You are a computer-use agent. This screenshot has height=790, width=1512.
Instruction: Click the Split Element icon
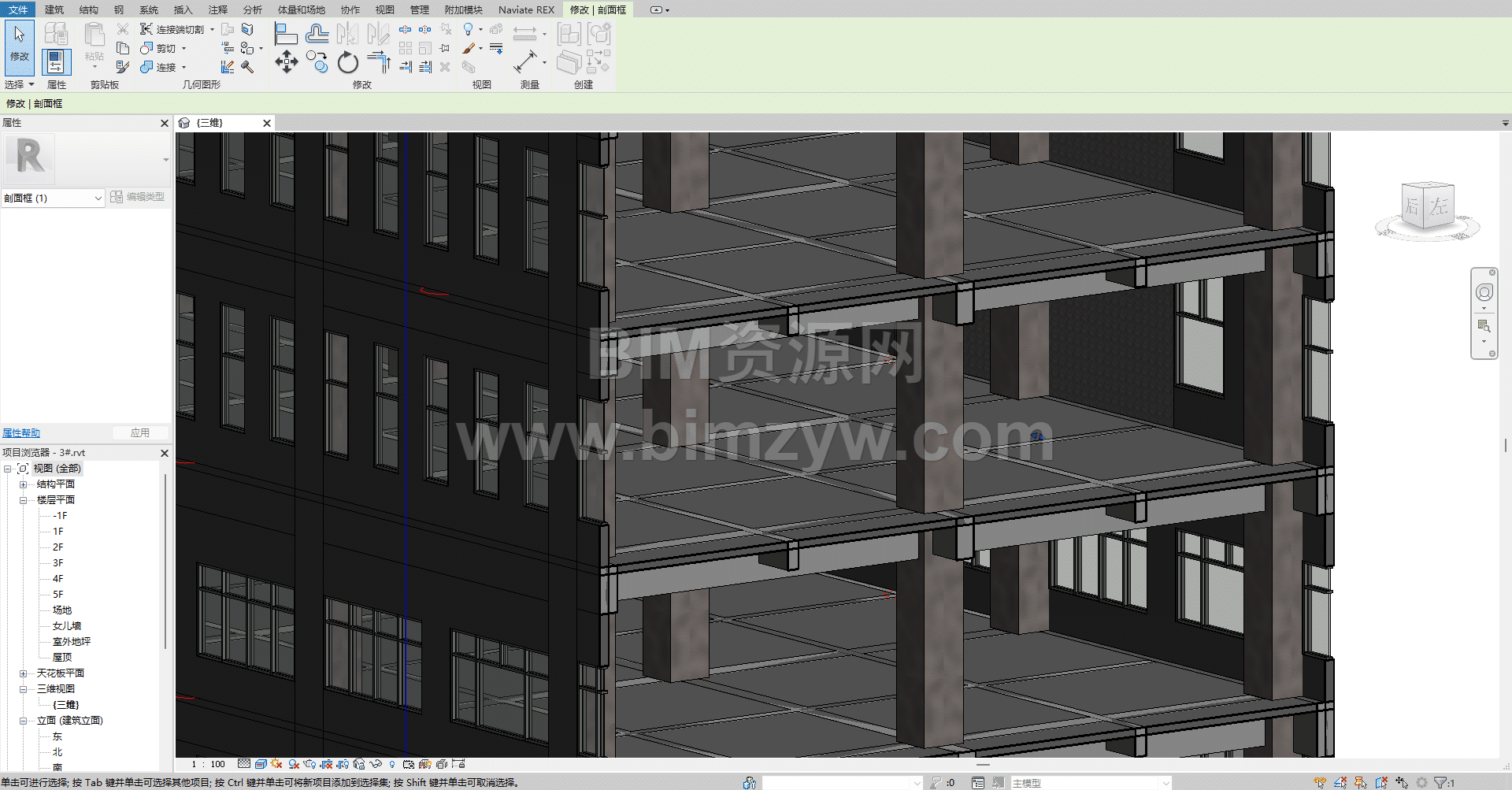click(x=405, y=29)
